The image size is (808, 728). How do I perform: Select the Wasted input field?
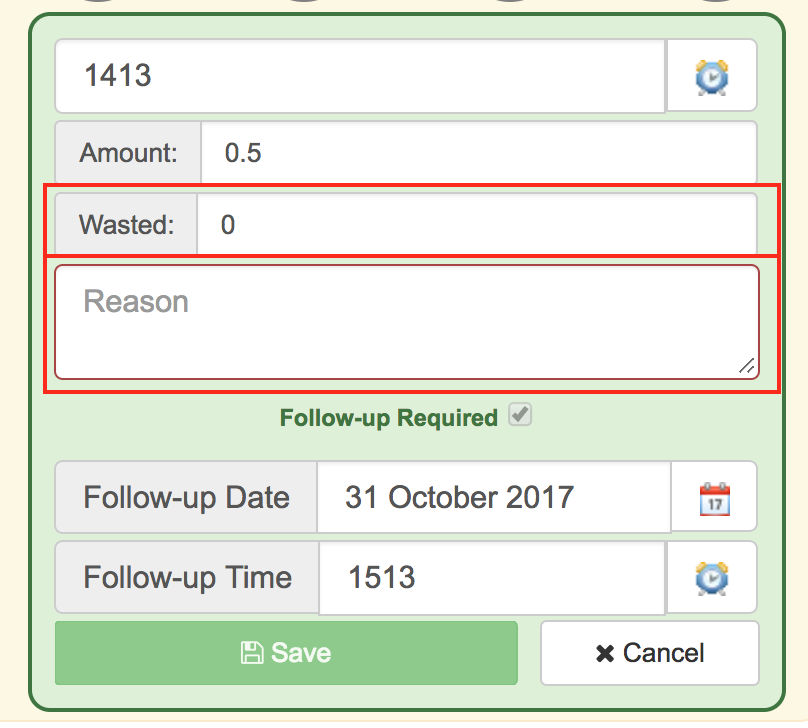(476, 225)
